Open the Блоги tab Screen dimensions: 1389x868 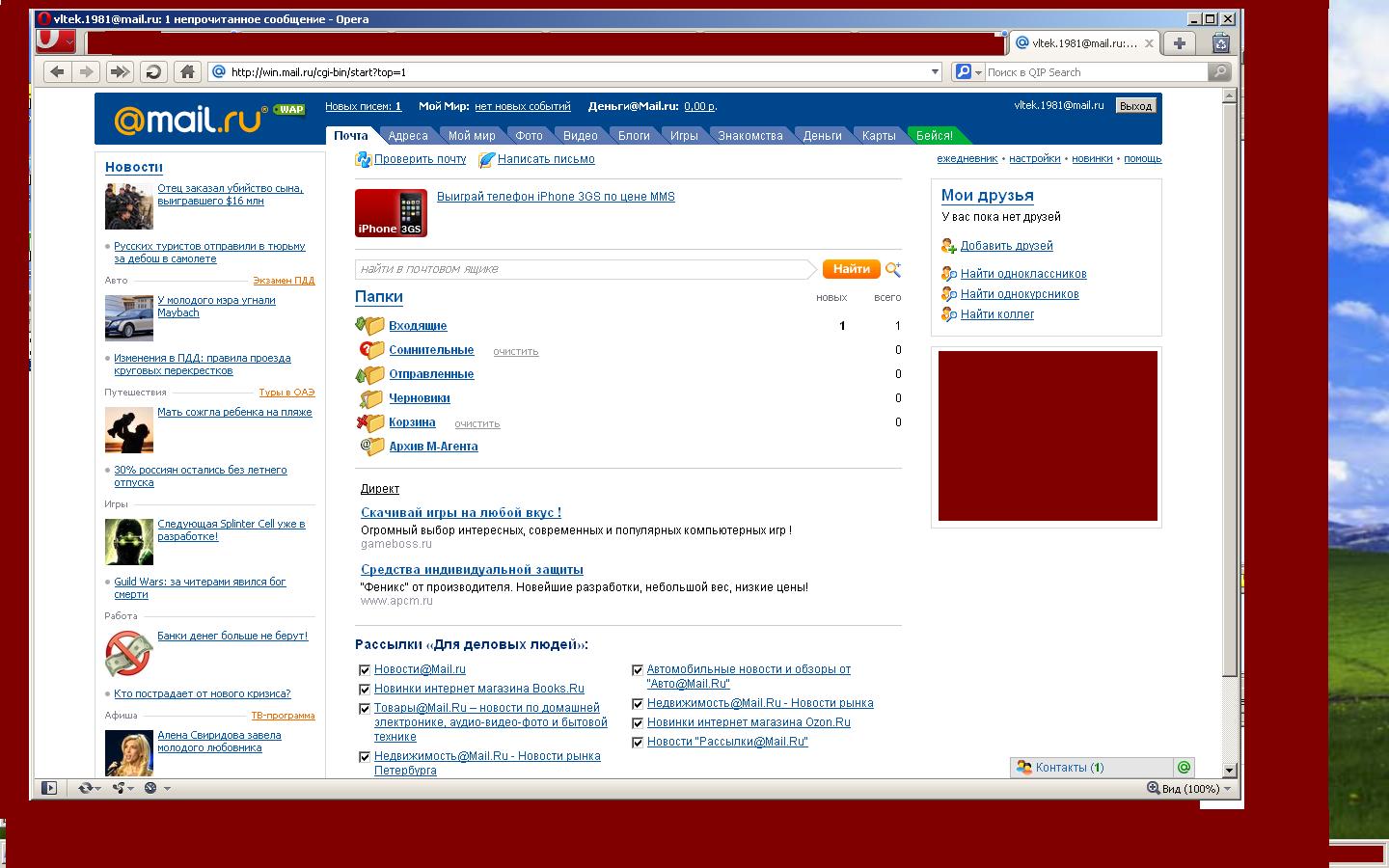point(634,136)
